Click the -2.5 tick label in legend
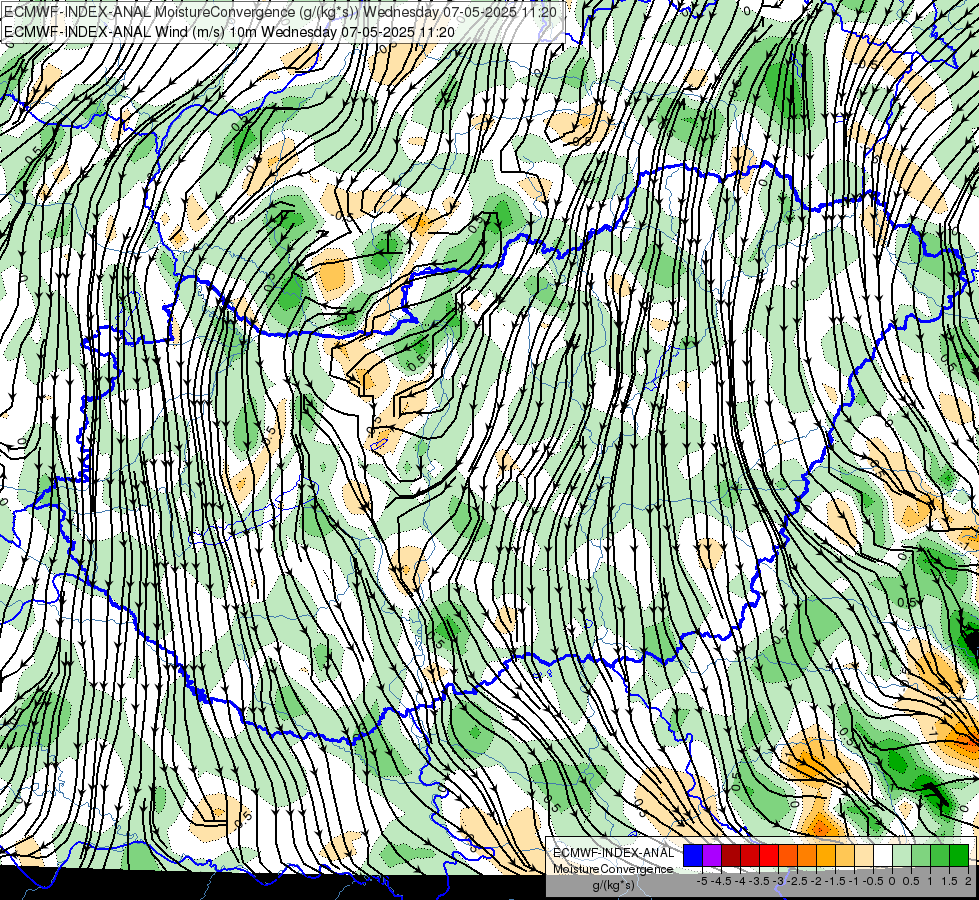 [797, 881]
